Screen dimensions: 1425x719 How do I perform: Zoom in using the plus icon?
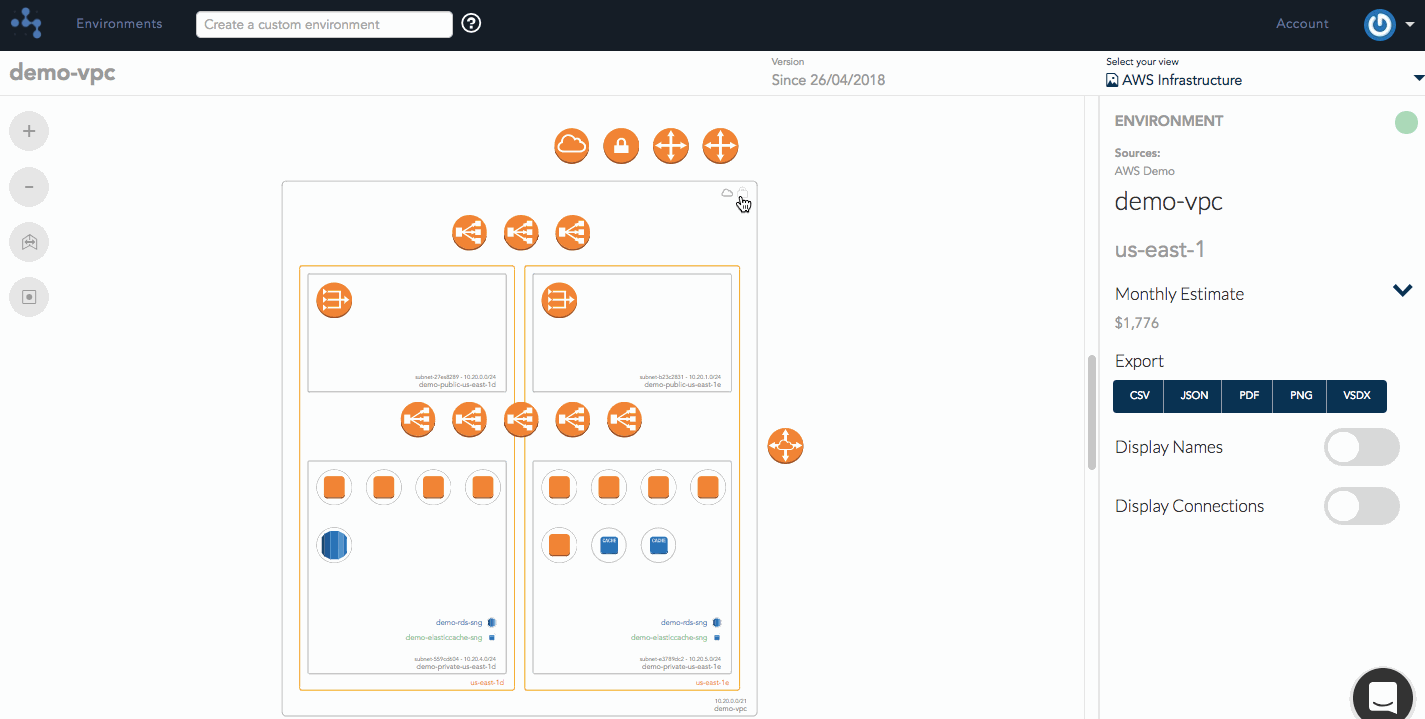29,131
